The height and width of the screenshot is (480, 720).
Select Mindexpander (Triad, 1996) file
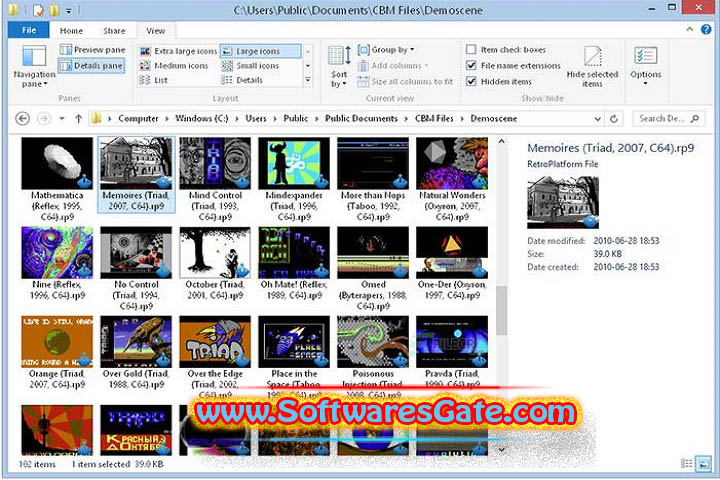pyautogui.click(x=294, y=179)
